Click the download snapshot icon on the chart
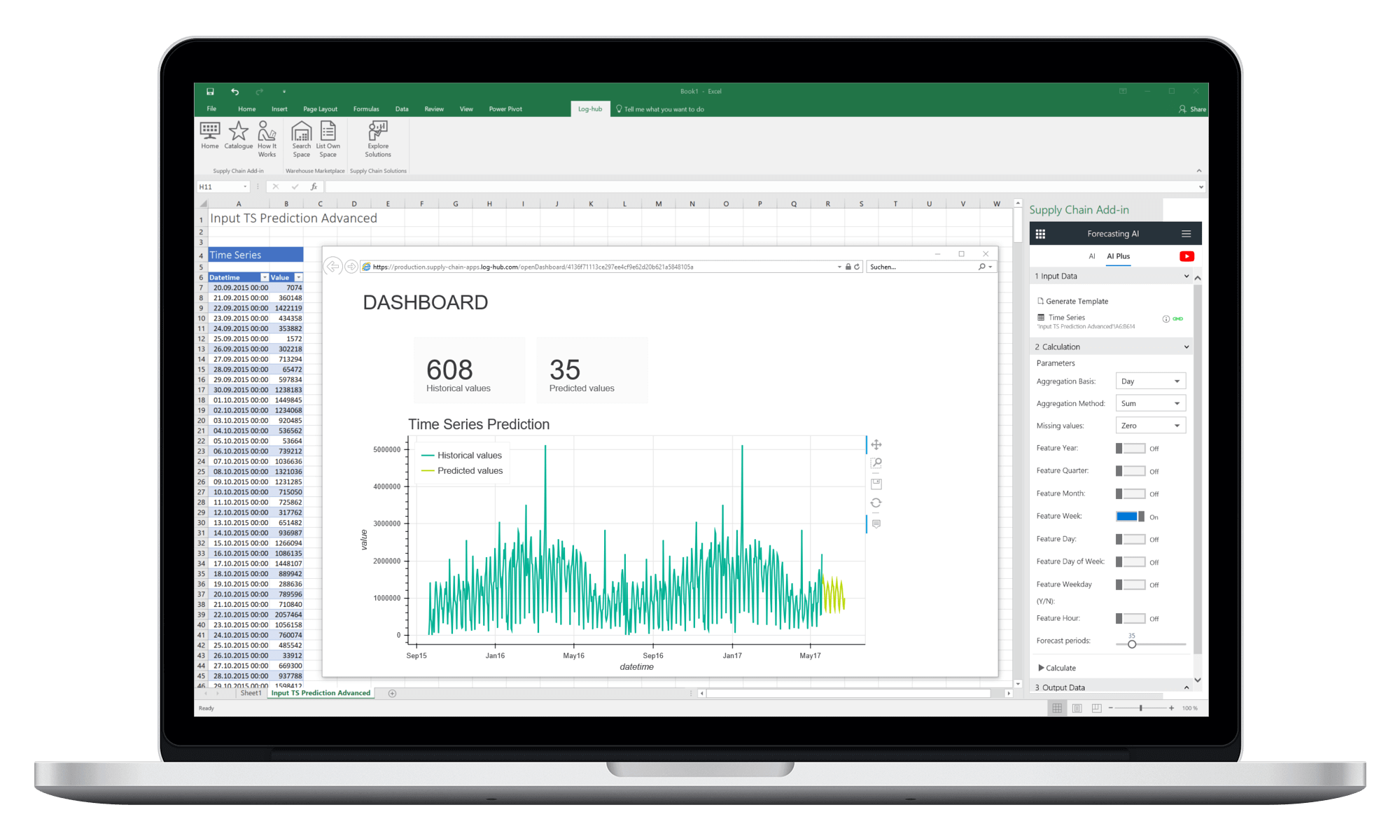 [876, 483]
